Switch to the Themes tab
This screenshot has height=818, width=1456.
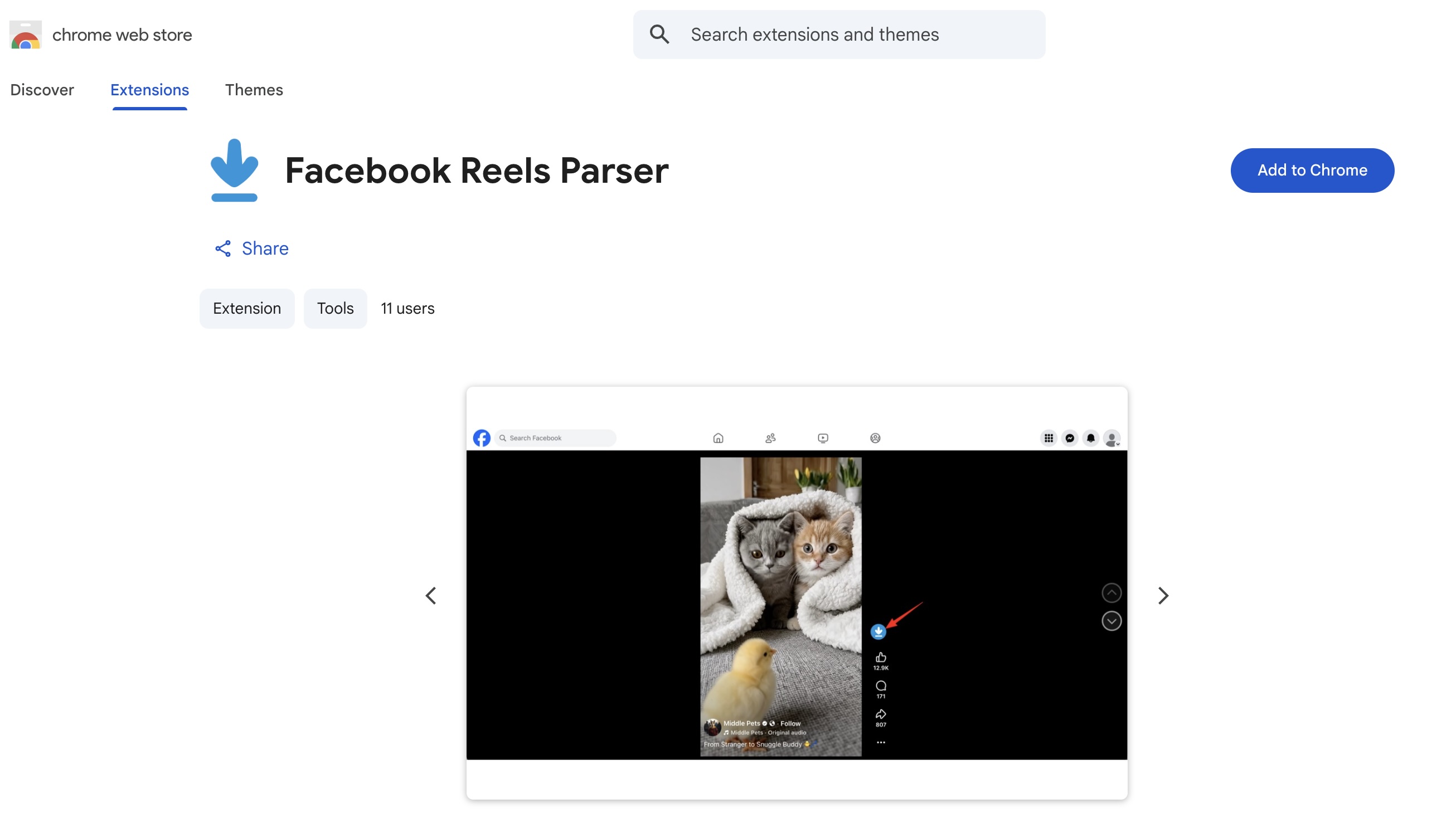tap(254, 90)
